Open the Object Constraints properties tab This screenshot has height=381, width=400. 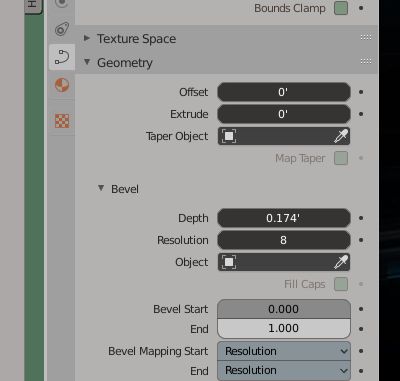pyautogui.click(x=62, y=29)
